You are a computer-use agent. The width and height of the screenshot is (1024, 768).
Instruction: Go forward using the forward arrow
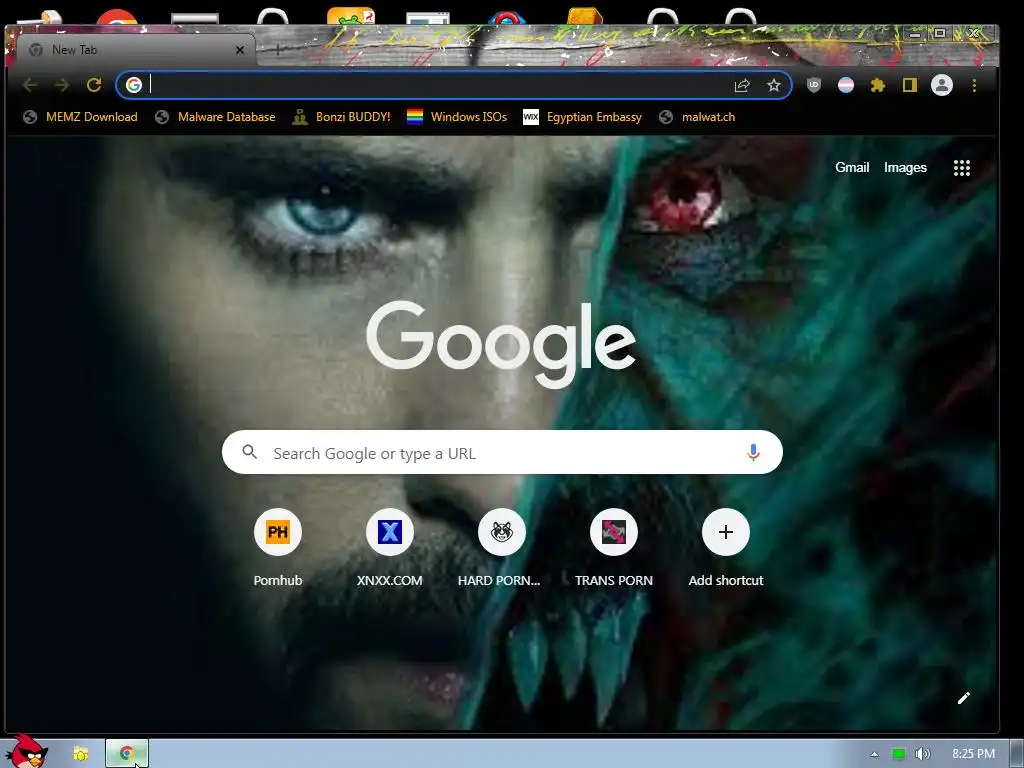pyautogui.click(x=62, y=85)
